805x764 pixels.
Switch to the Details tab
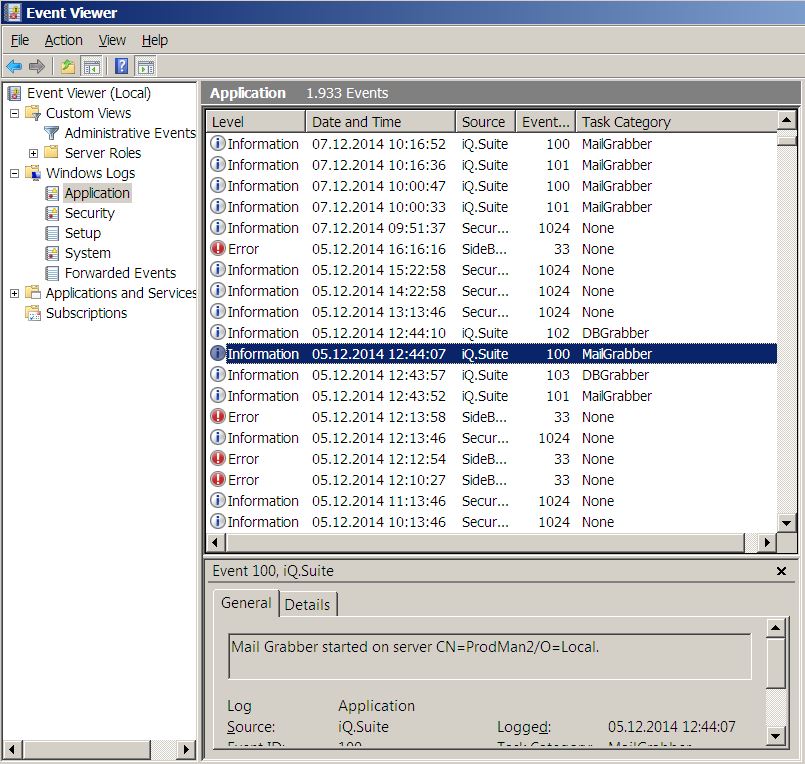pos(307,604)
